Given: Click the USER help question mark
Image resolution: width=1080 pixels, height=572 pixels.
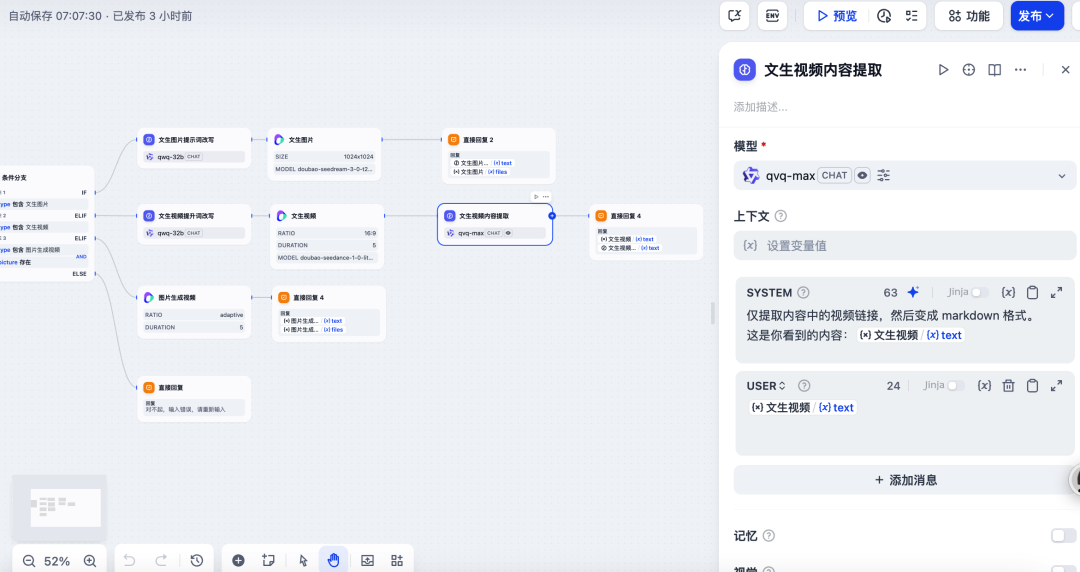Looking at the screenshot, I should [x=804, y=386].
